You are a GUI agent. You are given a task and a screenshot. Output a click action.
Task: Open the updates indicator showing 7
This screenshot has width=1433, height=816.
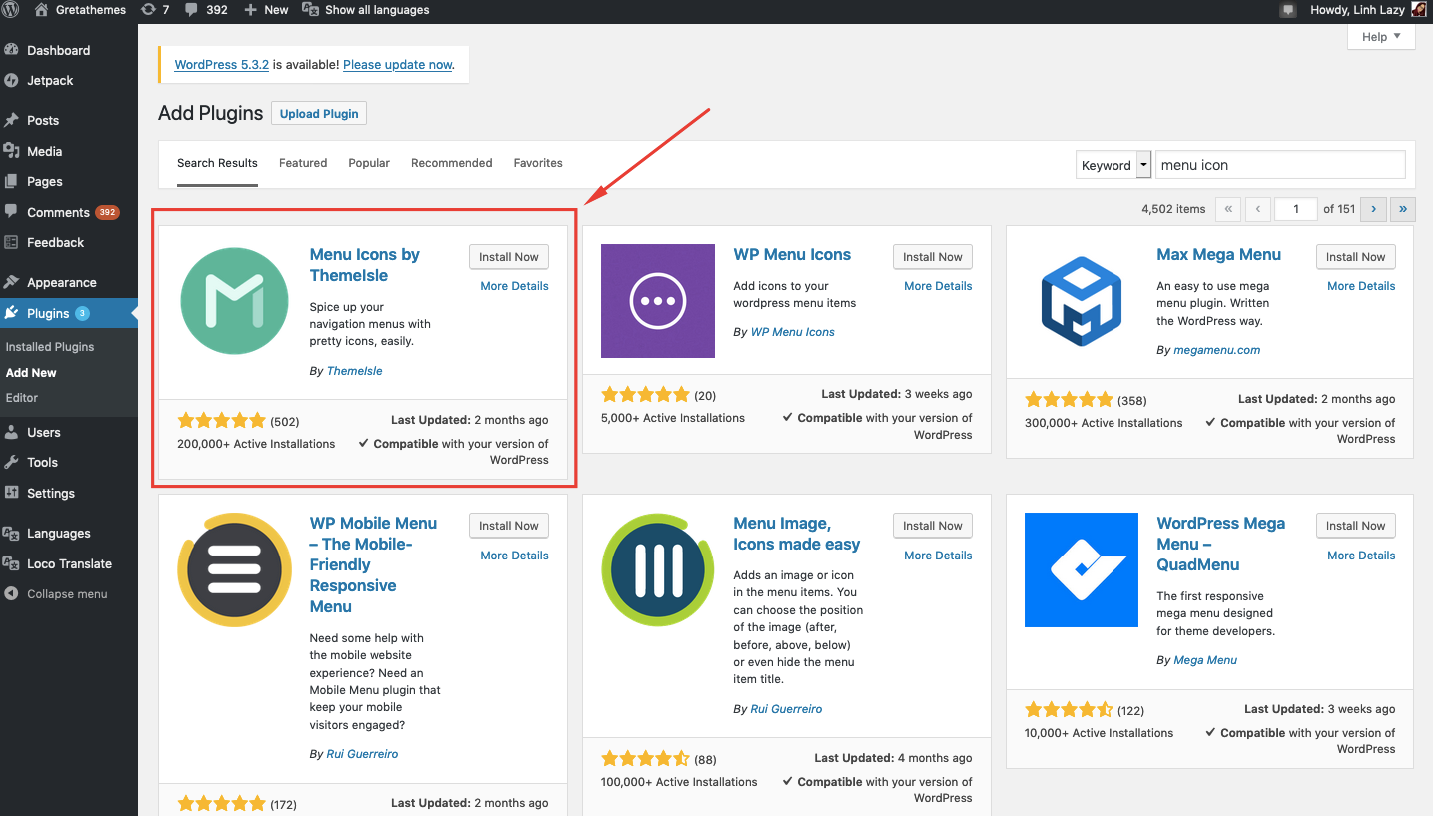point(155,10)
